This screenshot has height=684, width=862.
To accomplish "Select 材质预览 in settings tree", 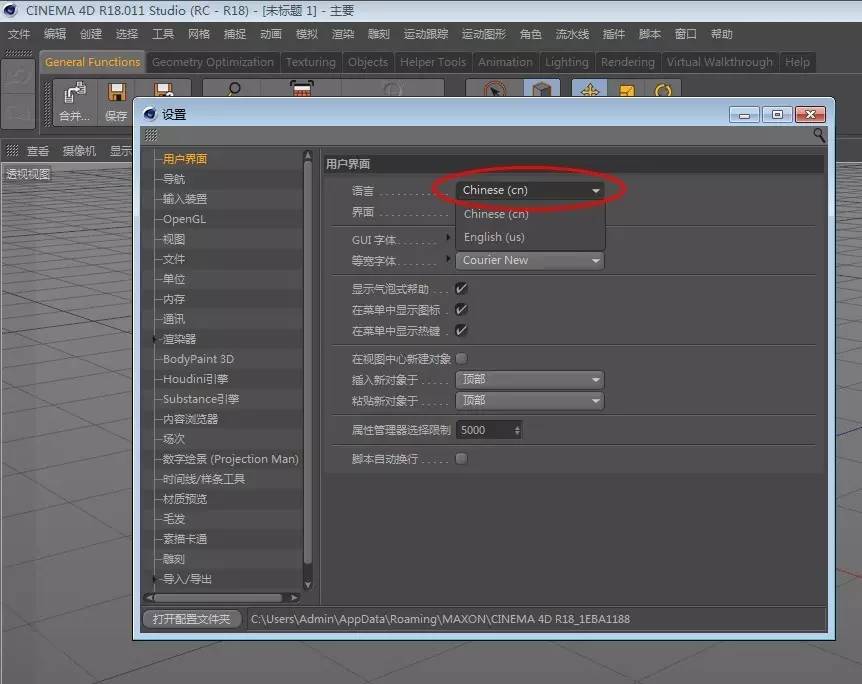I will point(185,499).
